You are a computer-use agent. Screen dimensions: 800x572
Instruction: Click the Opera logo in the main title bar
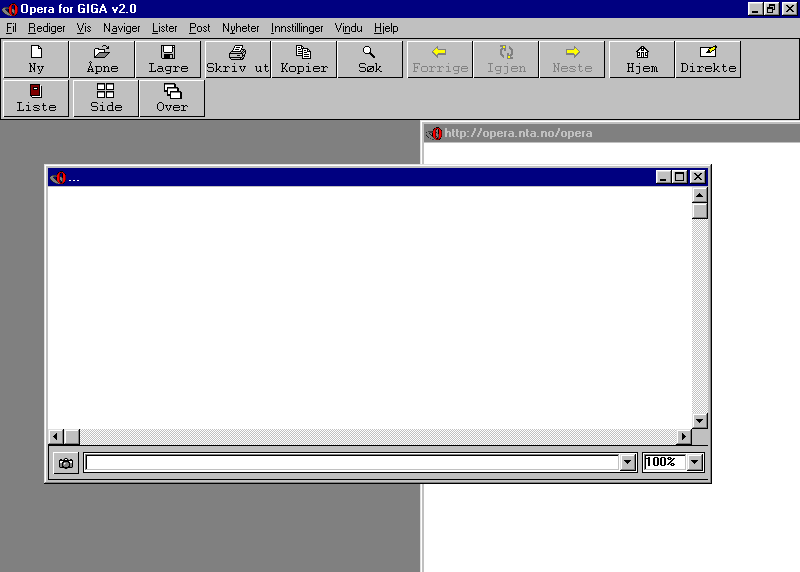[x=10, y=9]
